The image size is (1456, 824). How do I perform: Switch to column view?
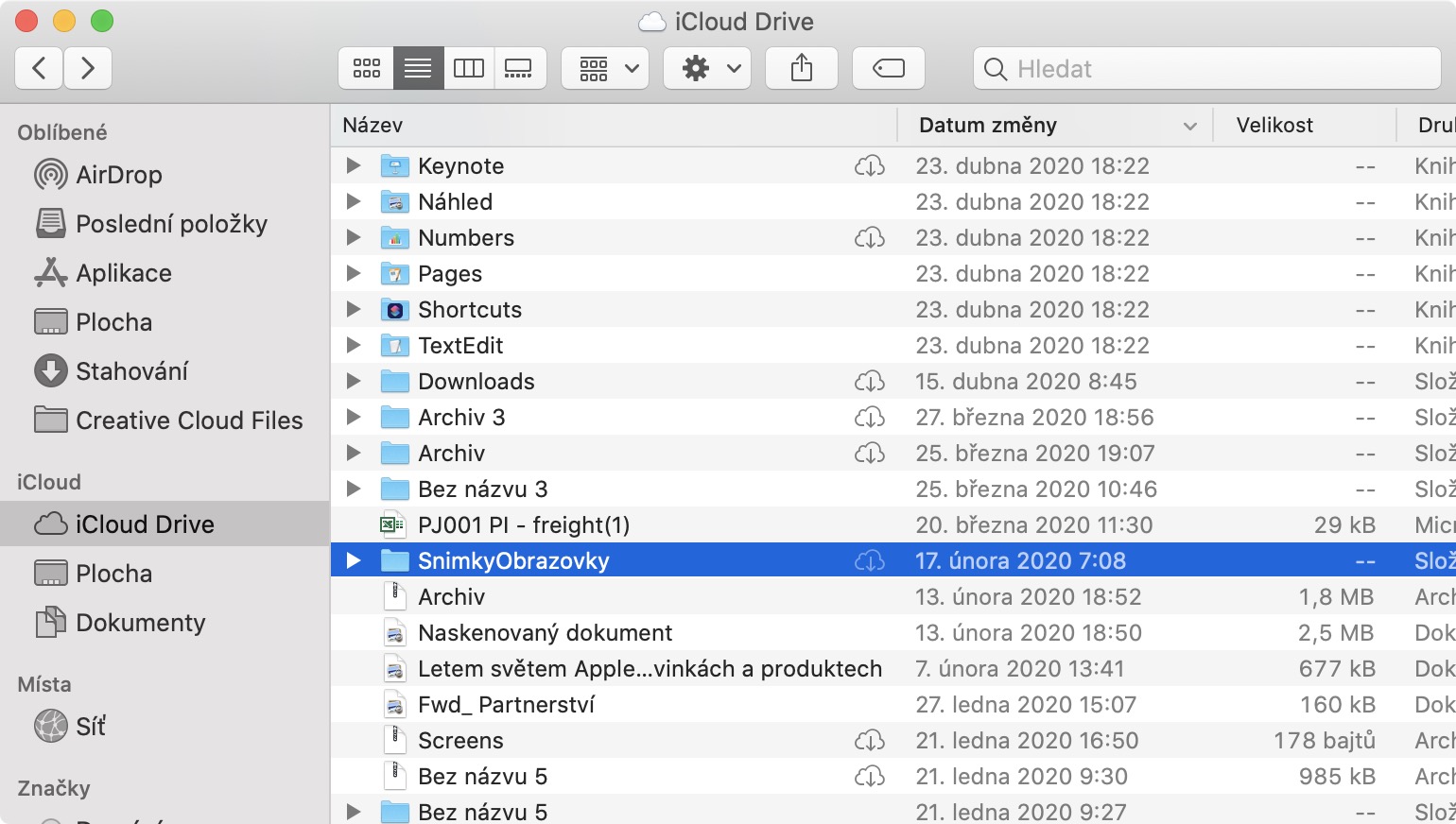click(x=469, y=68)
